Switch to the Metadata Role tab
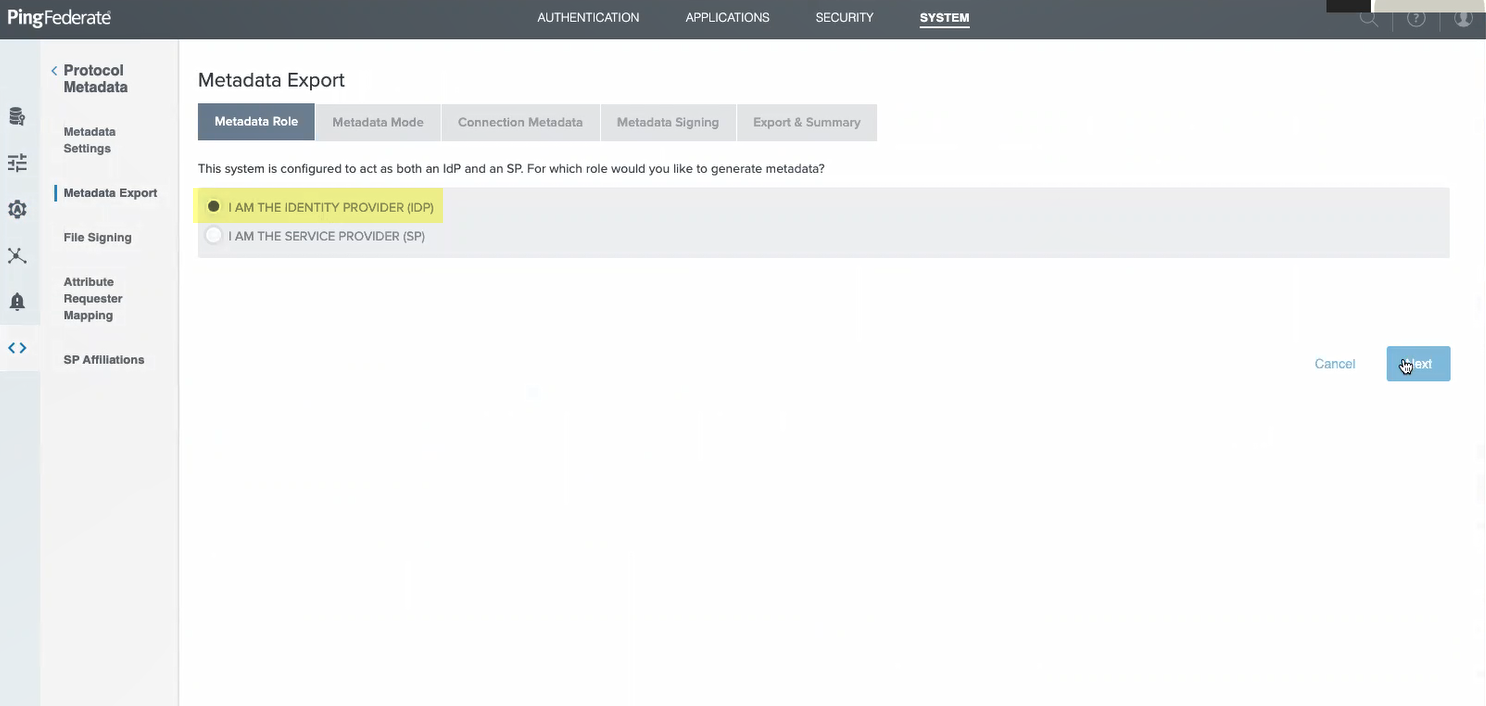 (256, 122)
